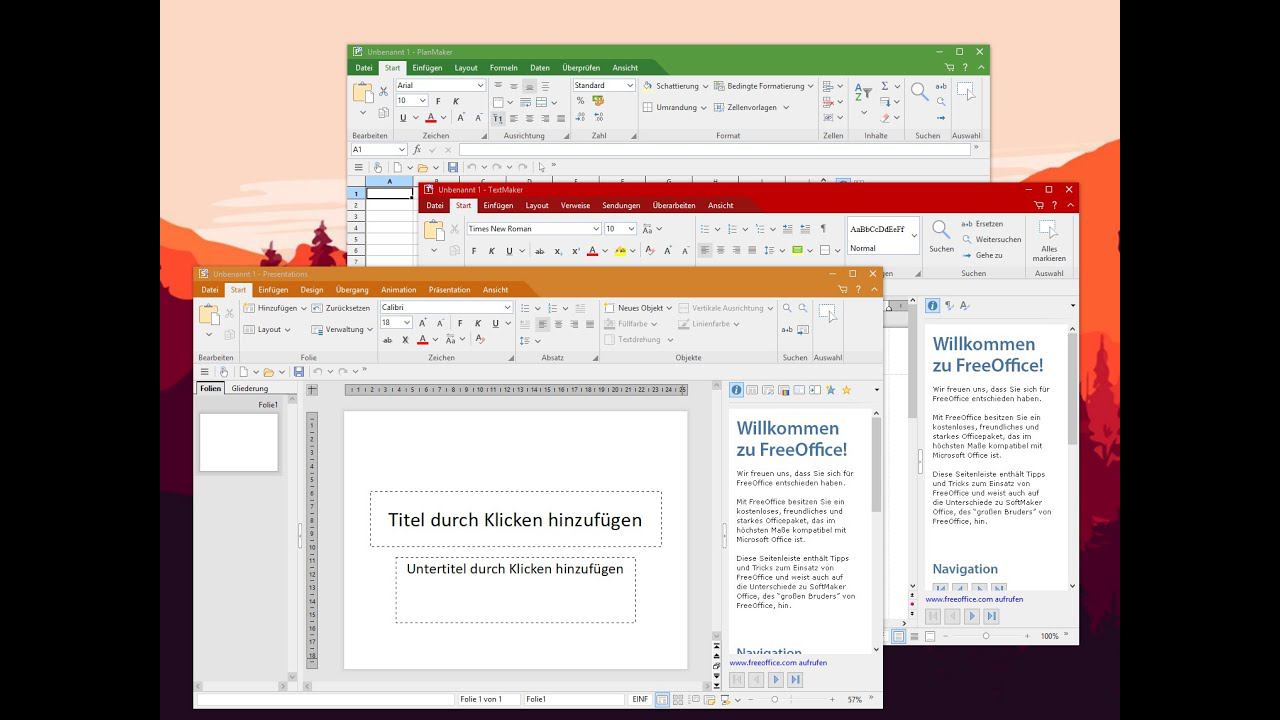This screenshot has height=720, width=1280.
Task: Open font size 18 dropdown in Presentations
Action: 407,323
